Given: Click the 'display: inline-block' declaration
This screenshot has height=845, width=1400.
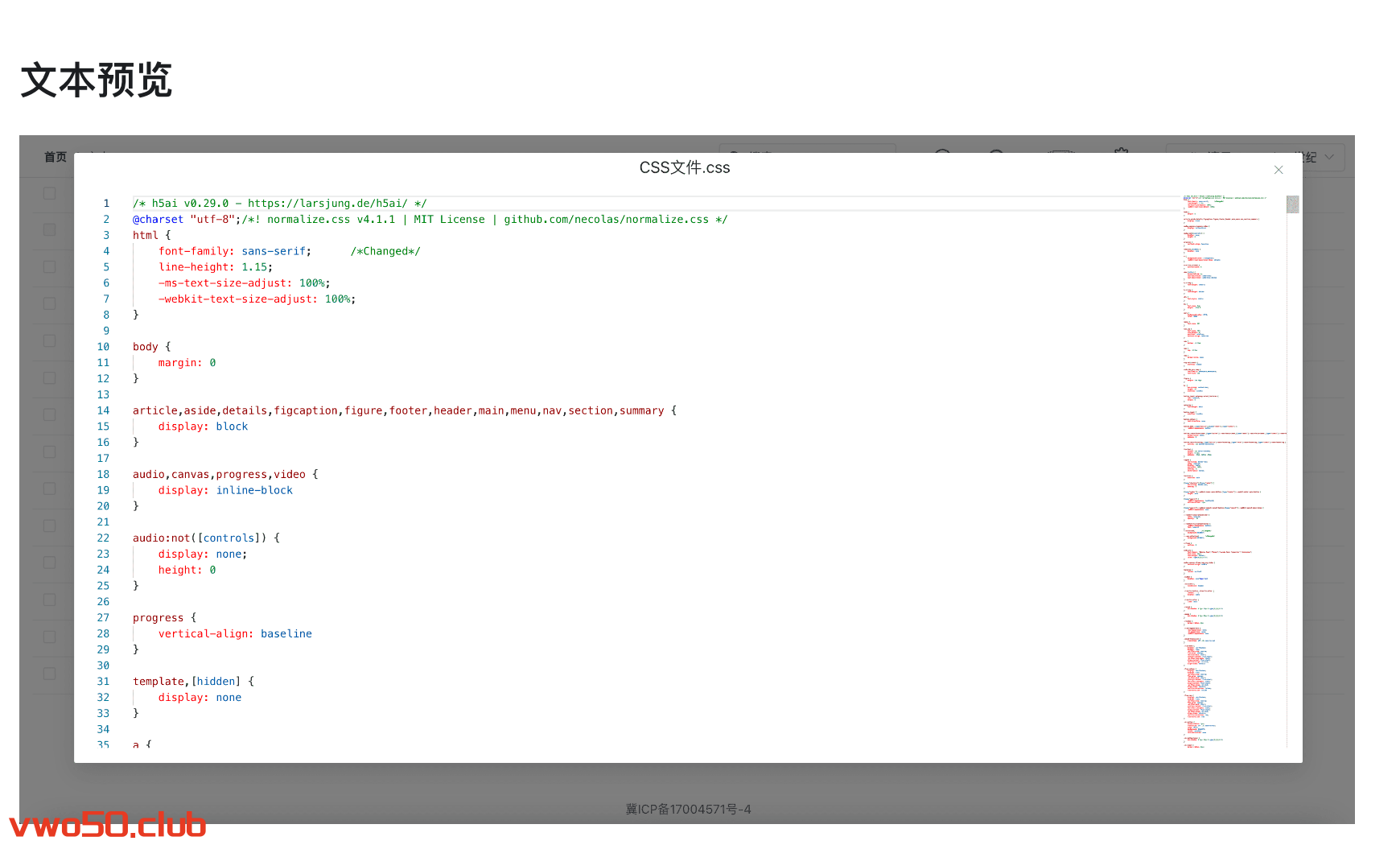Looking at the screenshot, I should [x=225, y=490].
